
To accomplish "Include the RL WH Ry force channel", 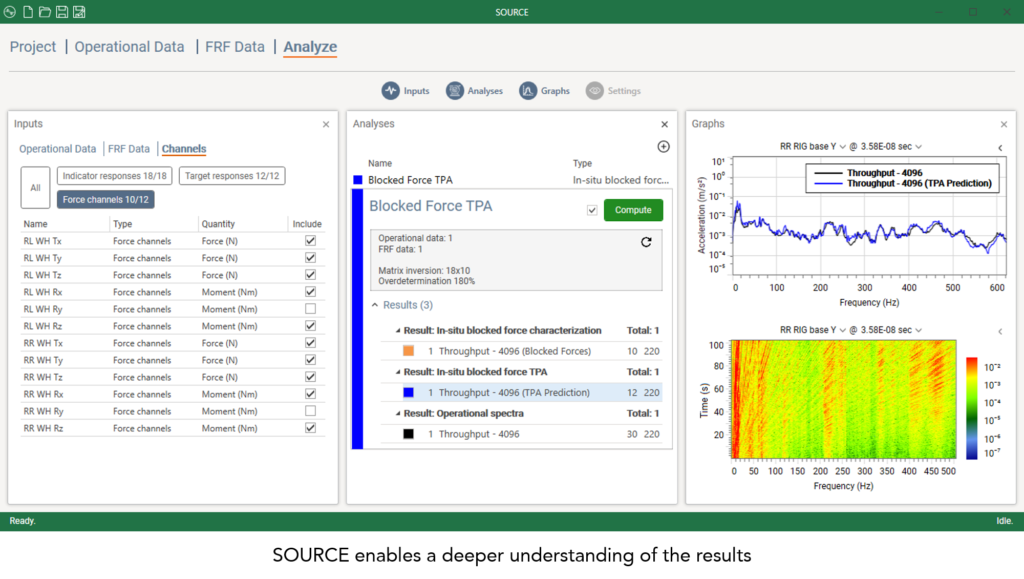I will click(x=311, y=308).
